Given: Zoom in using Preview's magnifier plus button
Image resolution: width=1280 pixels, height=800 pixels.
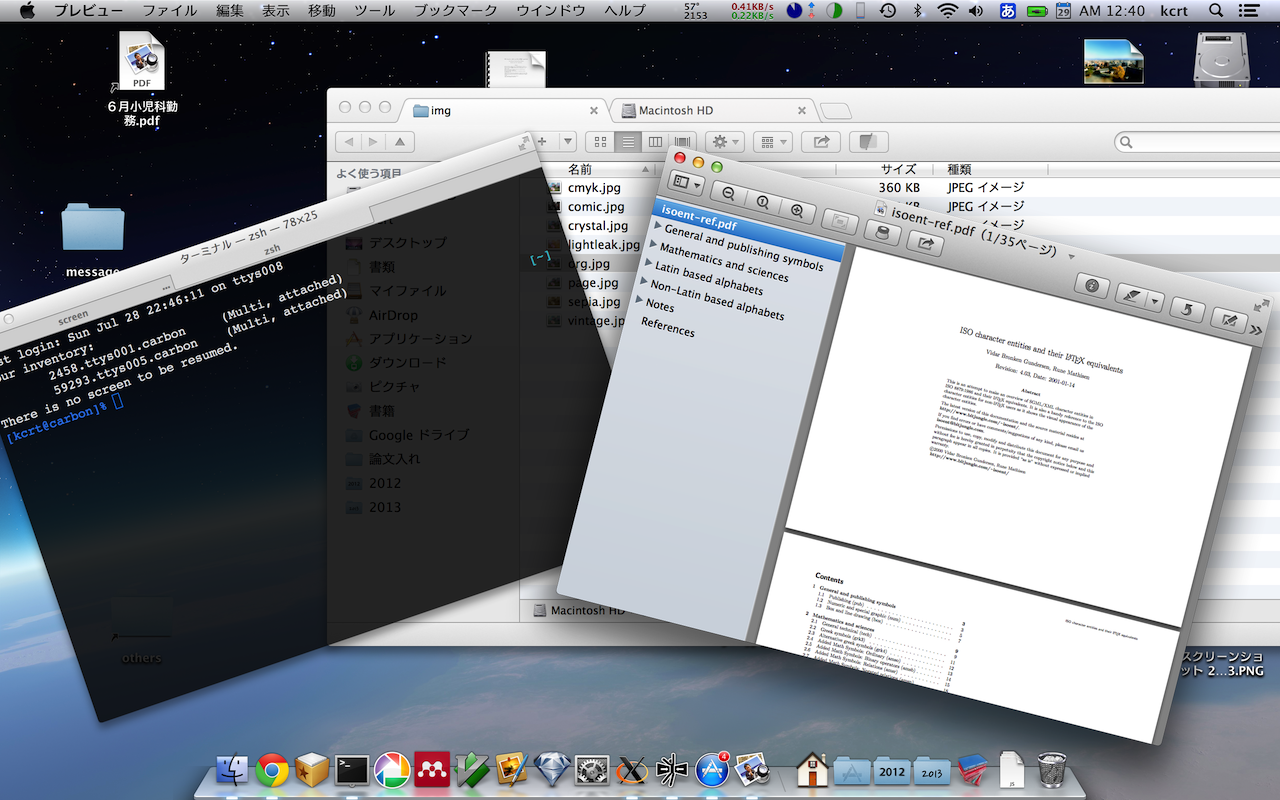Looking at the screenshot, I should coord(798,211).
